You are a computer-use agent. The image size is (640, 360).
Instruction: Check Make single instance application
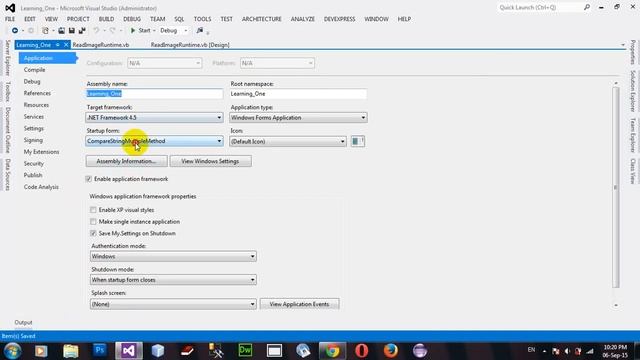click(93, 222)
